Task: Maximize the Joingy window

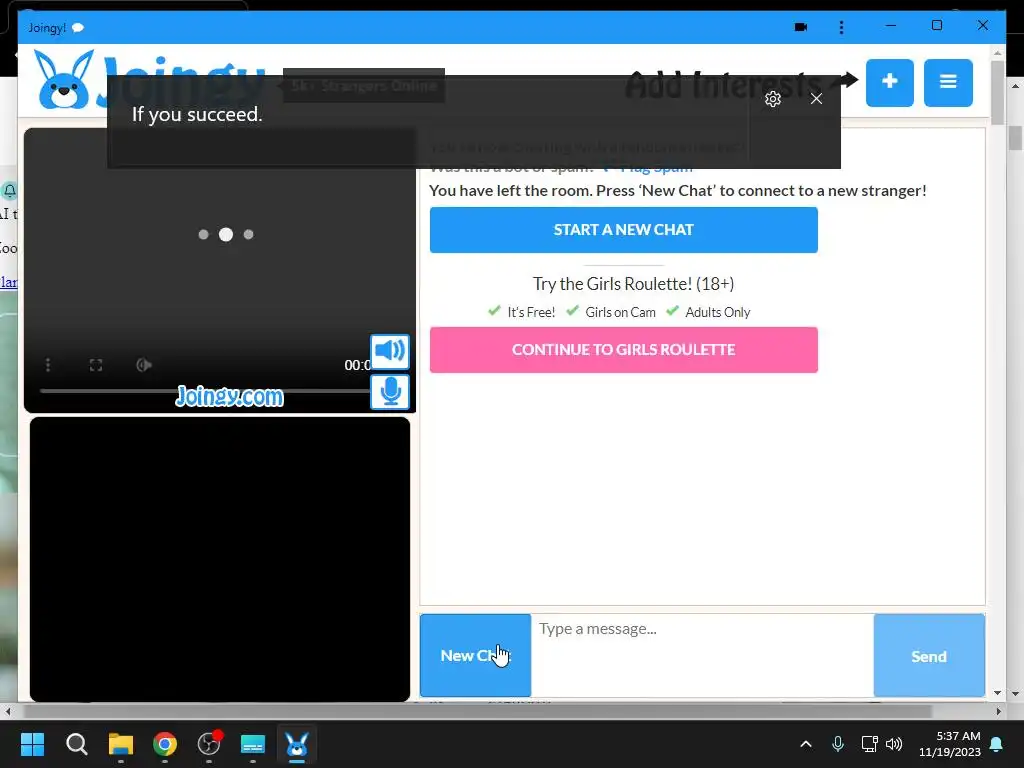Action: [x=936, y=25]
